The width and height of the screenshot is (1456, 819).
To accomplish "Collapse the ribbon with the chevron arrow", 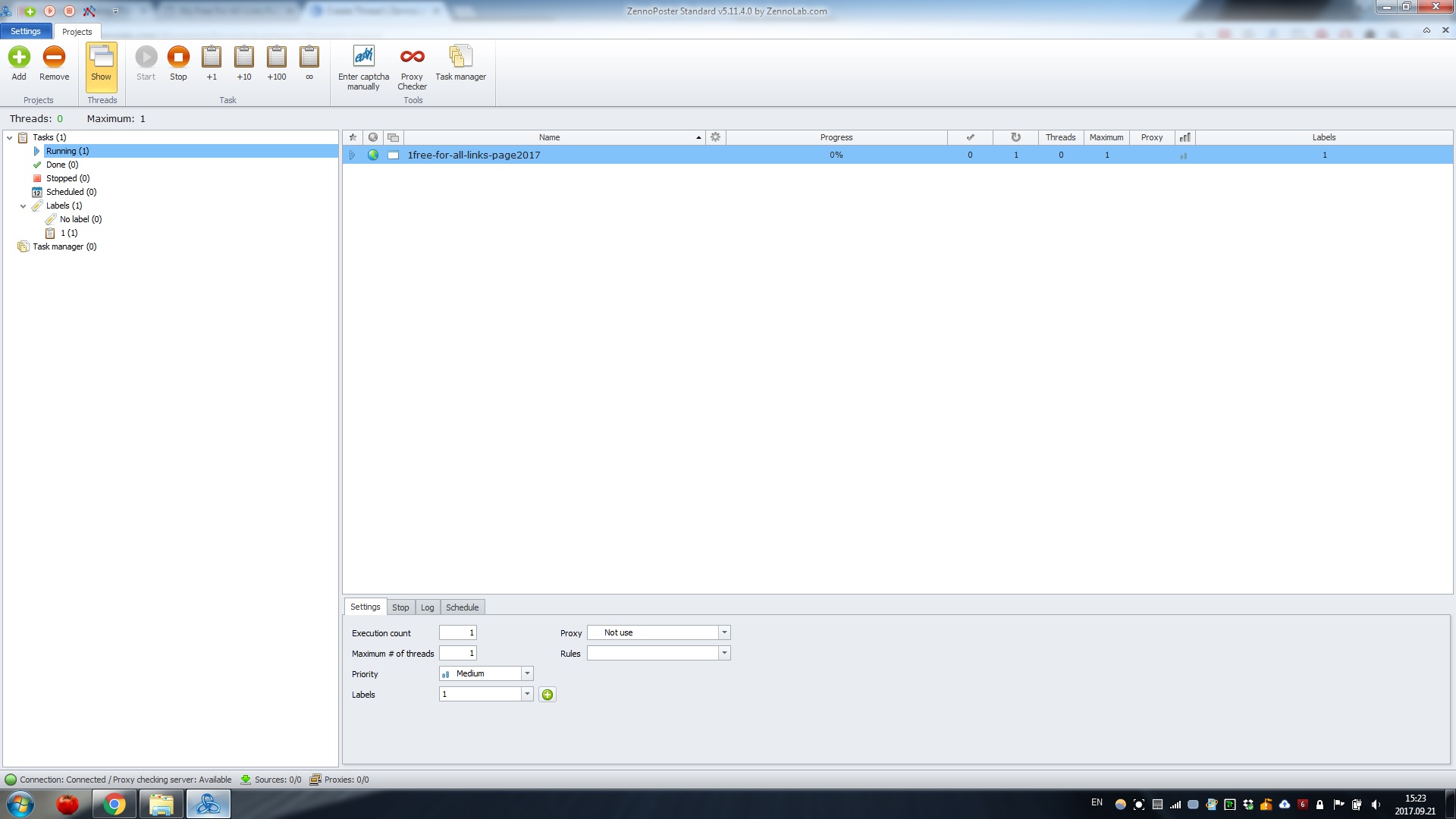I will point(1426,30).
